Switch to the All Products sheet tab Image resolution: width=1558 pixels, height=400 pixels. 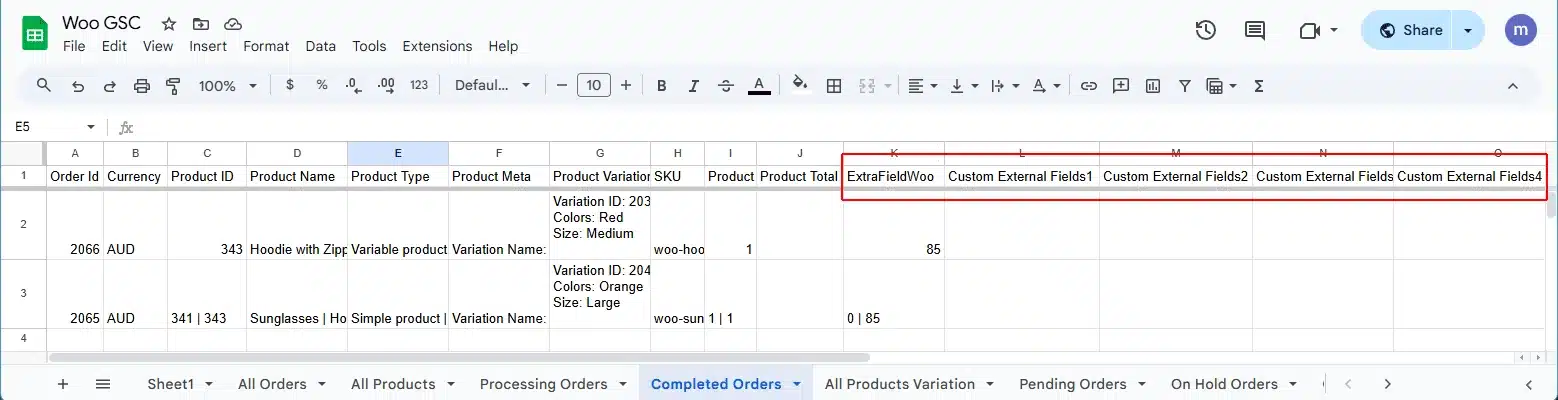393,384
